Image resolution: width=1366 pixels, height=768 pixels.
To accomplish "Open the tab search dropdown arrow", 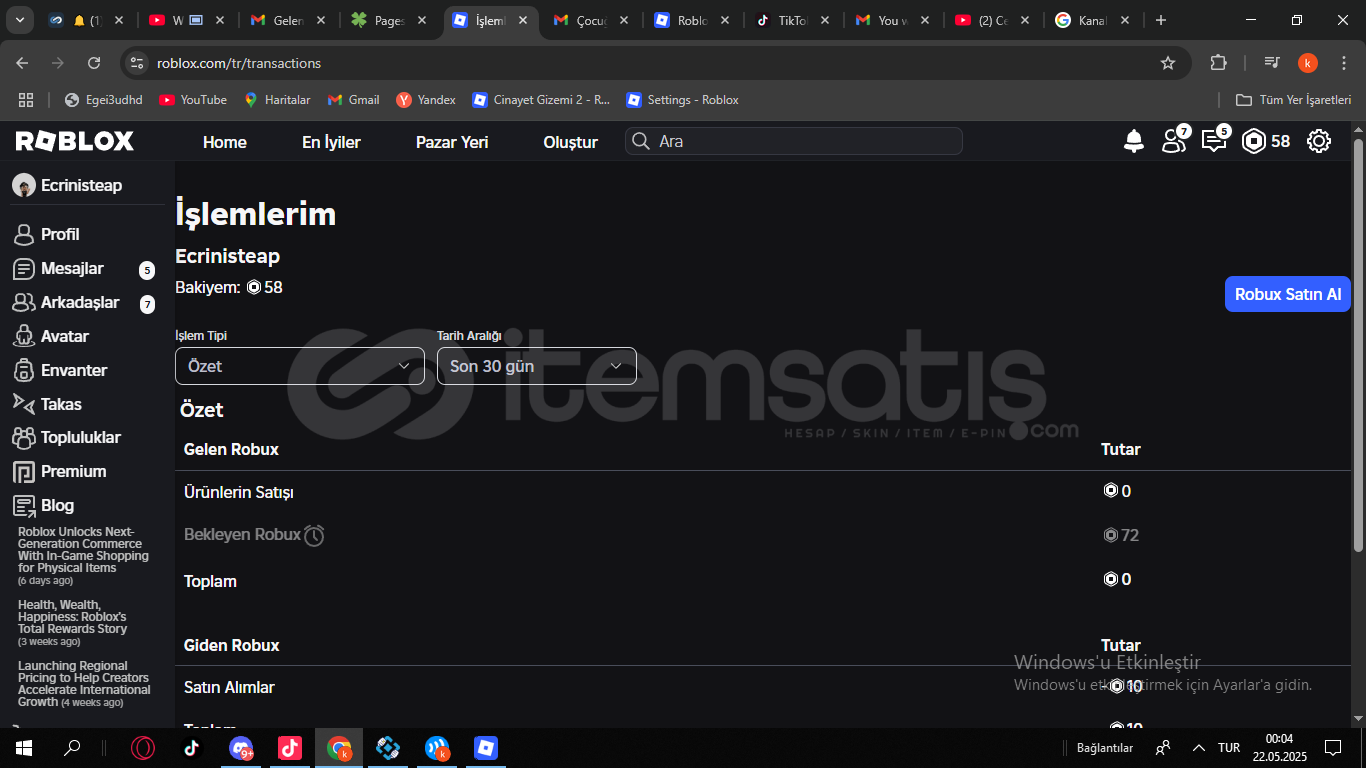I will [19, 20].
